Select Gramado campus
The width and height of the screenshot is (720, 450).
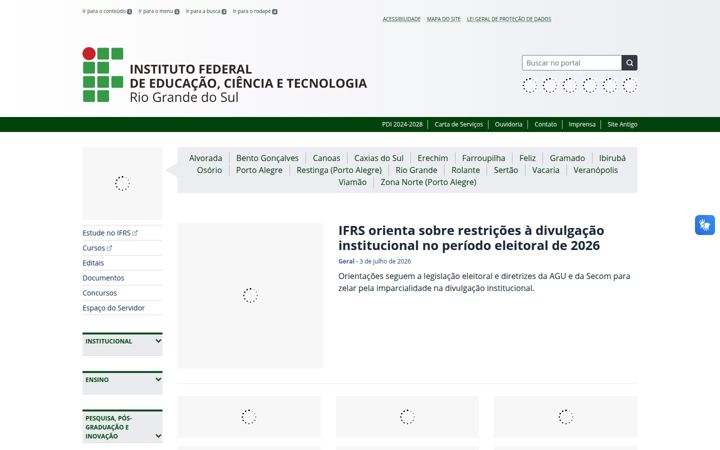567,158
